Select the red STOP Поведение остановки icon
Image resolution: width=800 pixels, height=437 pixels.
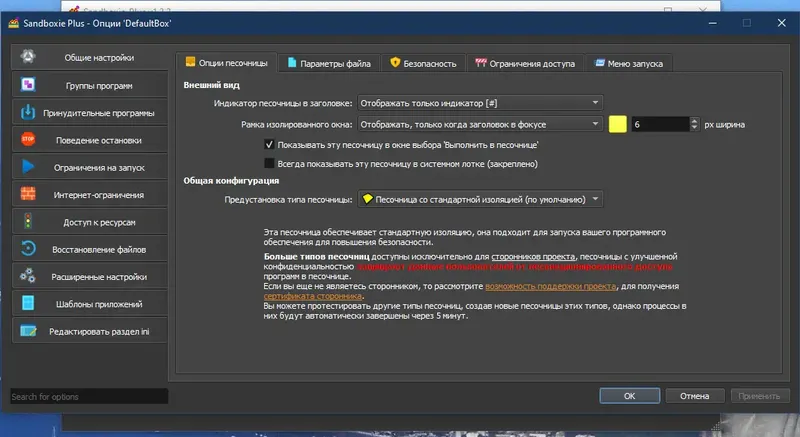pos(28,139)
